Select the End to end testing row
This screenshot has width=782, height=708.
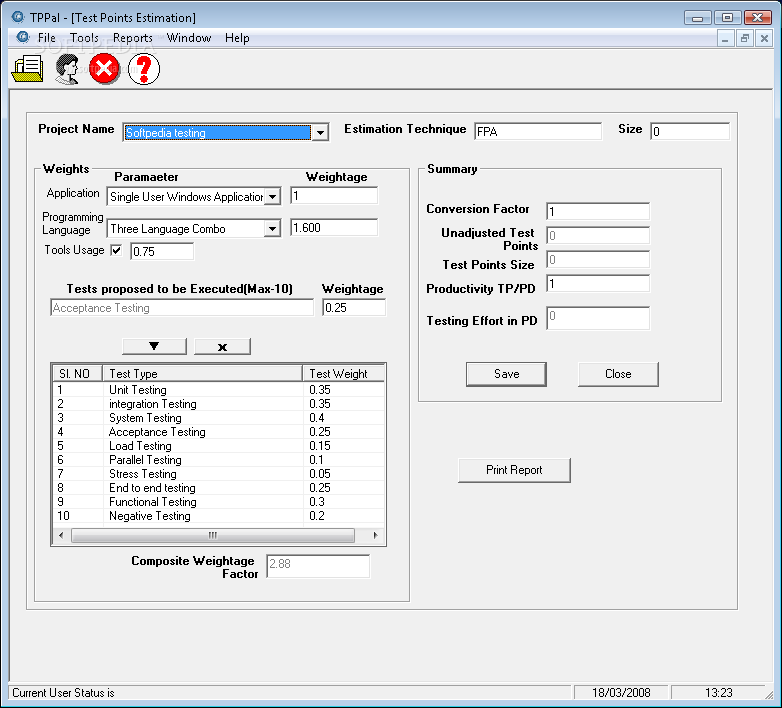pos(218,488)
